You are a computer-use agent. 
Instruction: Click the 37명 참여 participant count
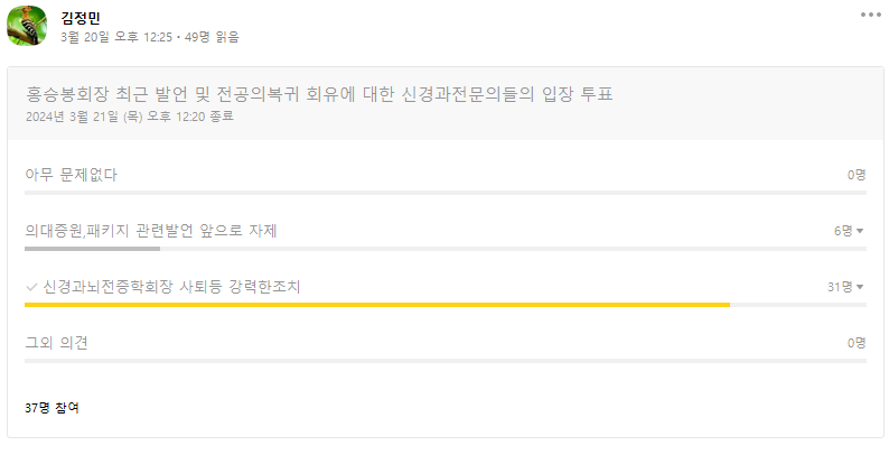(52, 407)
